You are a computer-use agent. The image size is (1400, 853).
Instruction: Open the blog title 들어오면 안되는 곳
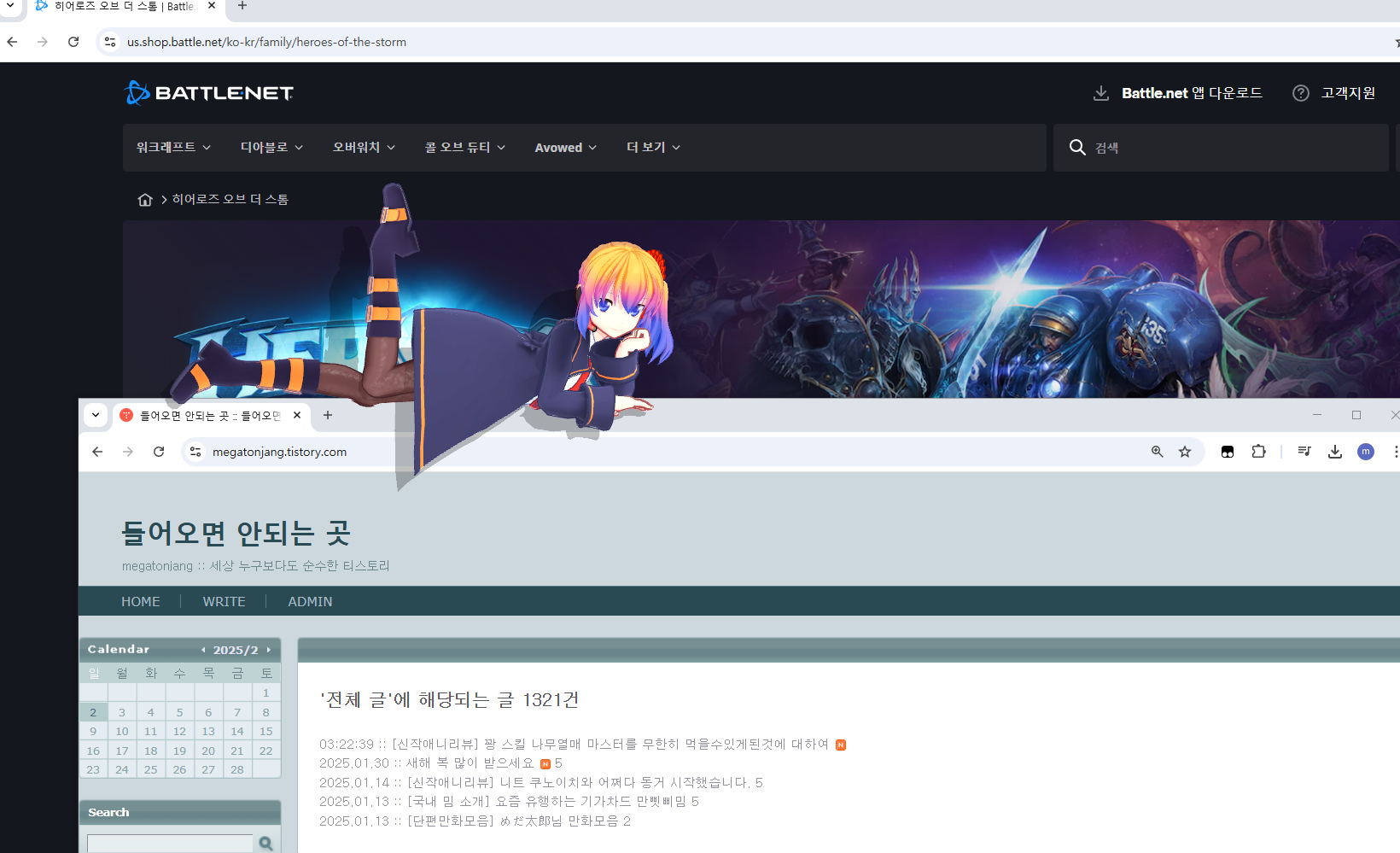pyautogui.click(x=236, y=533)
